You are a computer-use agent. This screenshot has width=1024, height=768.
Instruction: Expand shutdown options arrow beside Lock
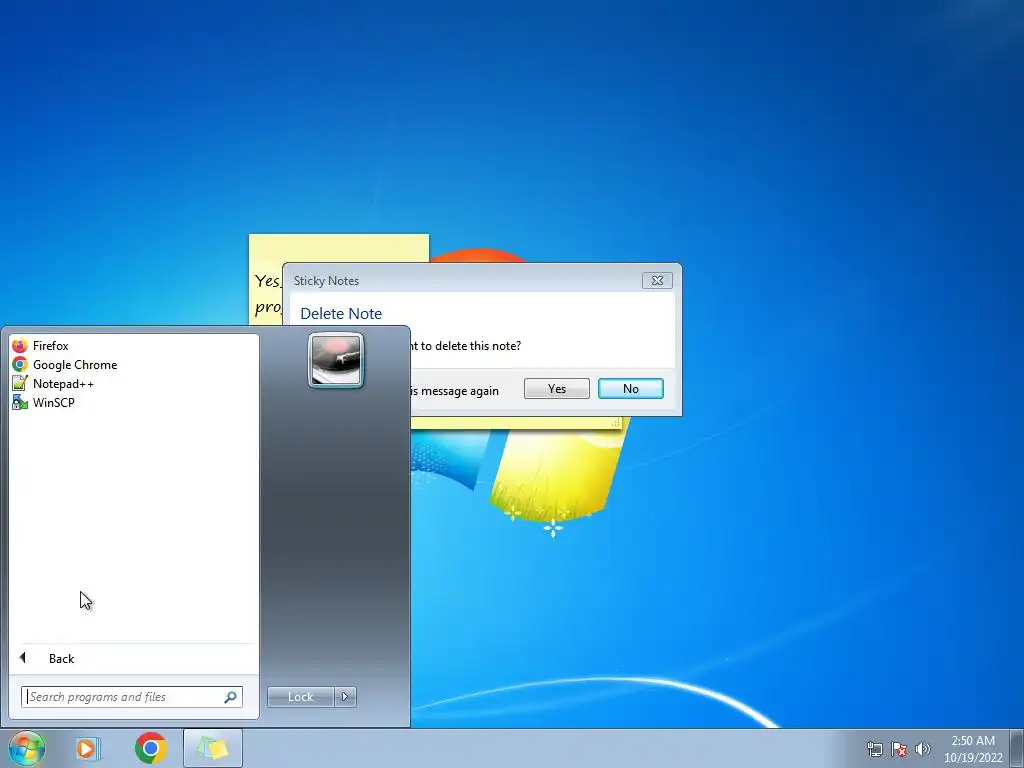pyautogui.click(x=345, y=697)
